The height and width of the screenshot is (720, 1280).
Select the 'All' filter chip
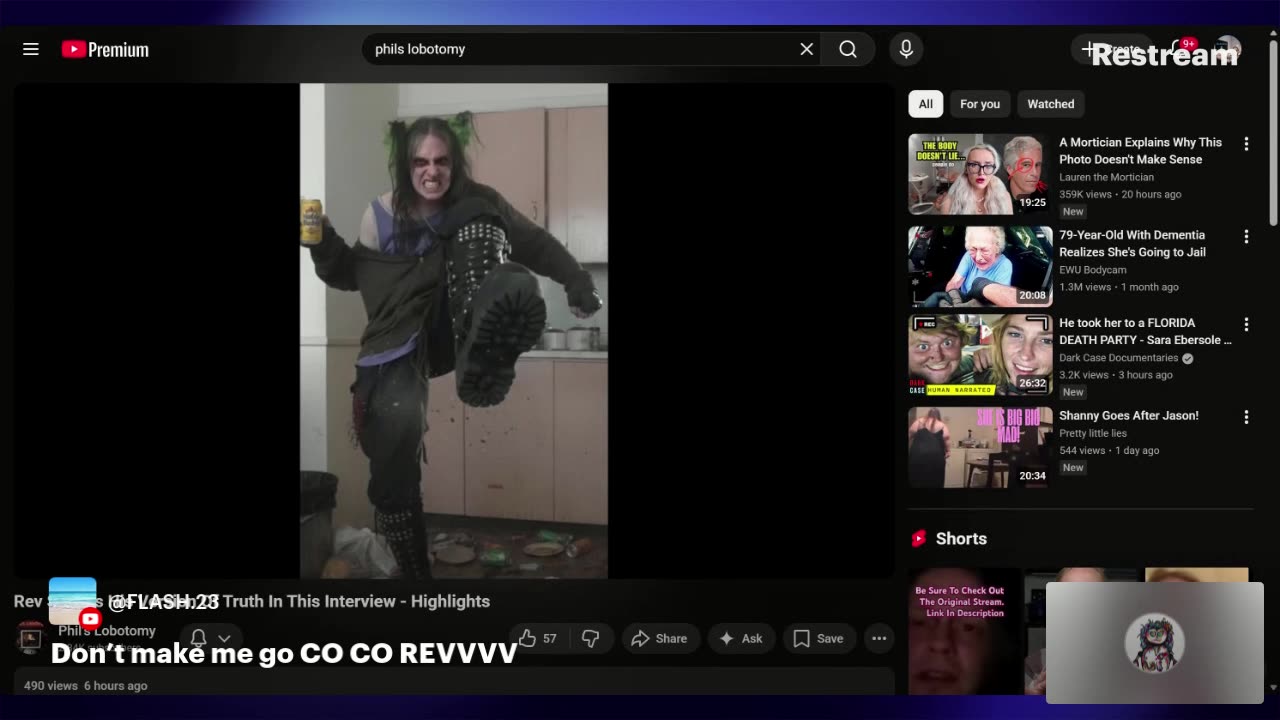click(925, 104)
